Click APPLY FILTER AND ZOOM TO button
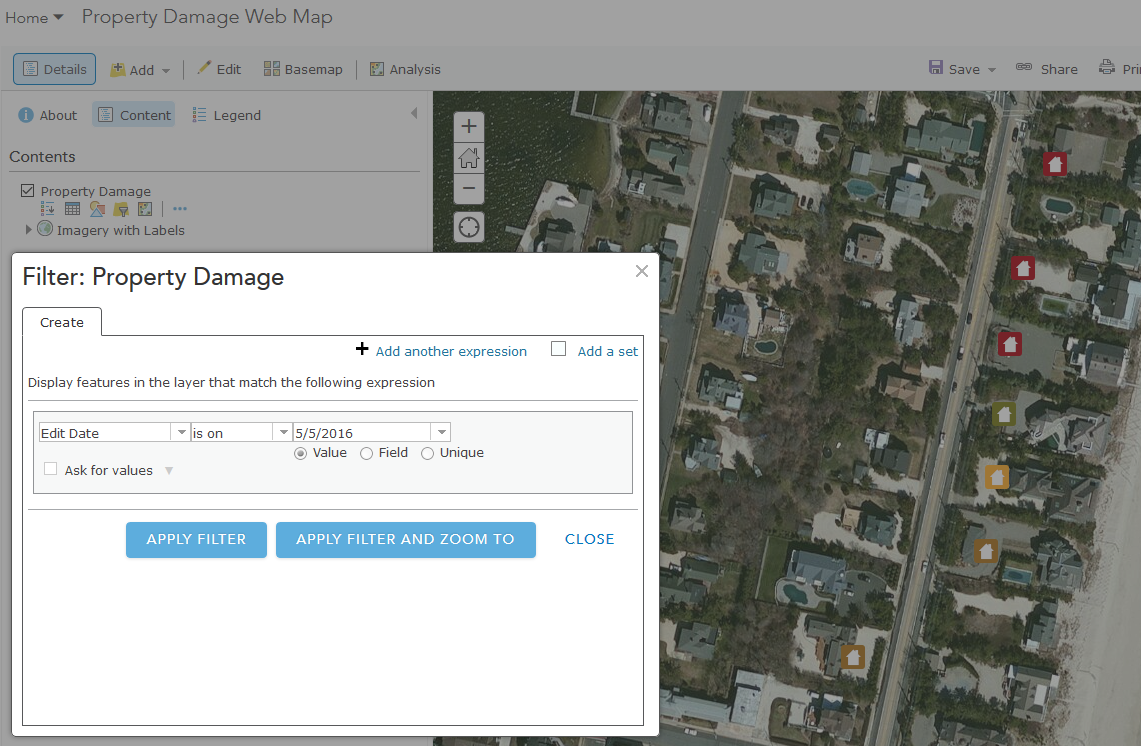The height and width of the screenshot is (746, 1141). click(405, 539)
